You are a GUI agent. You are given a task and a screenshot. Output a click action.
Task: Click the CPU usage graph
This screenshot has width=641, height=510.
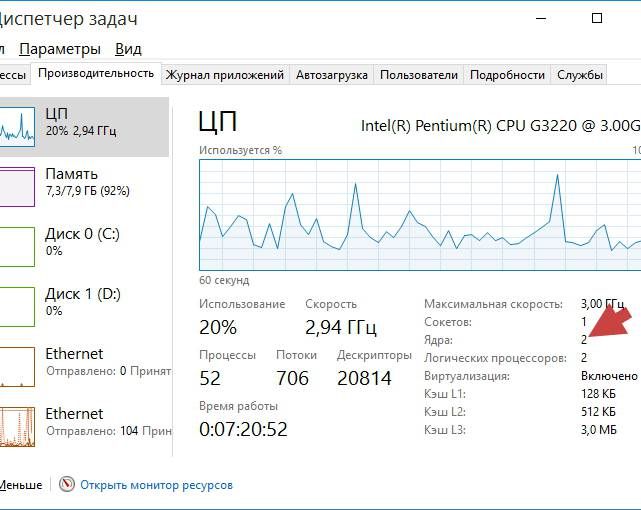[x=420, y=215]
